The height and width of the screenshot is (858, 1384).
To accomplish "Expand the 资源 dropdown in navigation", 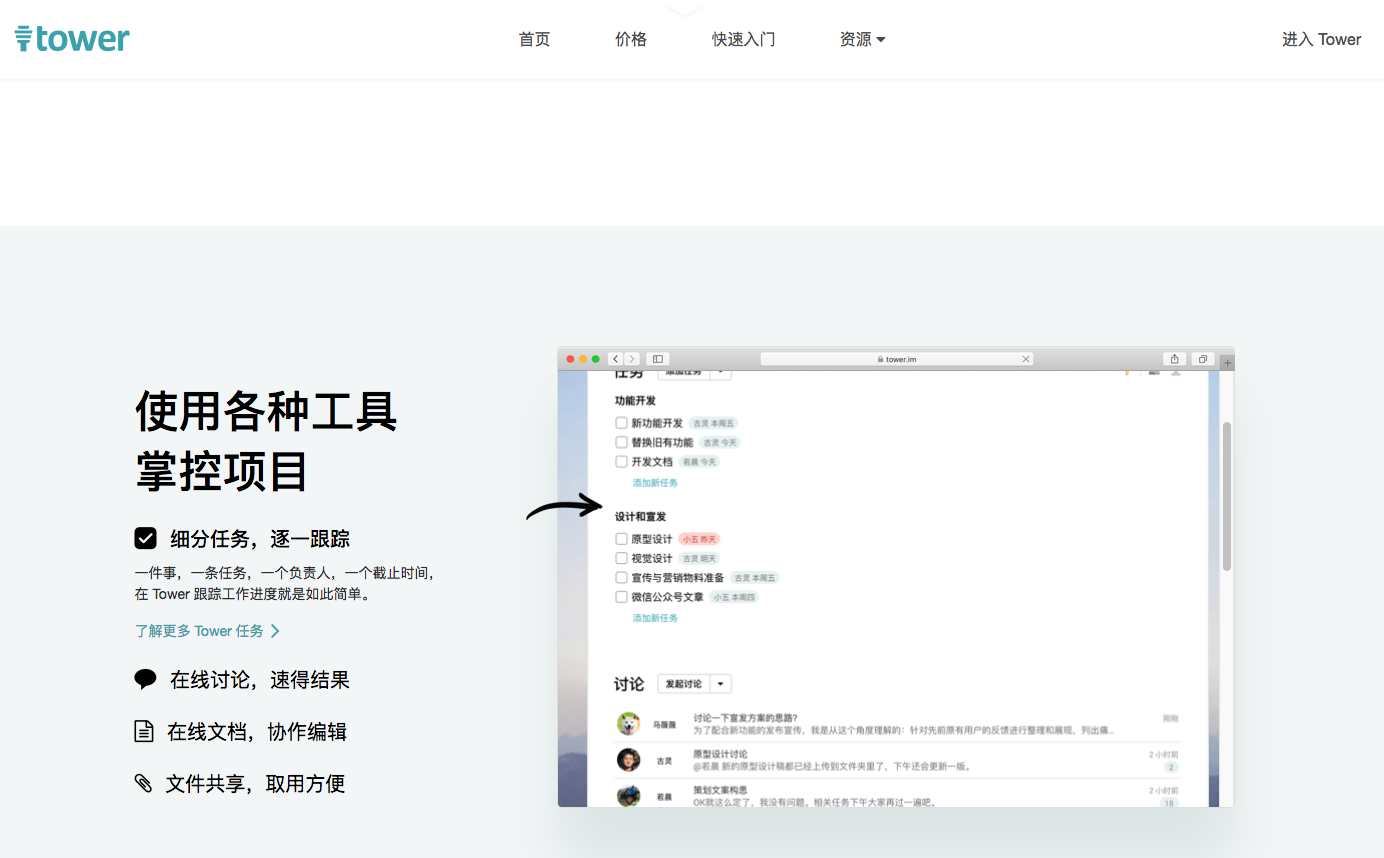I will pos(862,39).
